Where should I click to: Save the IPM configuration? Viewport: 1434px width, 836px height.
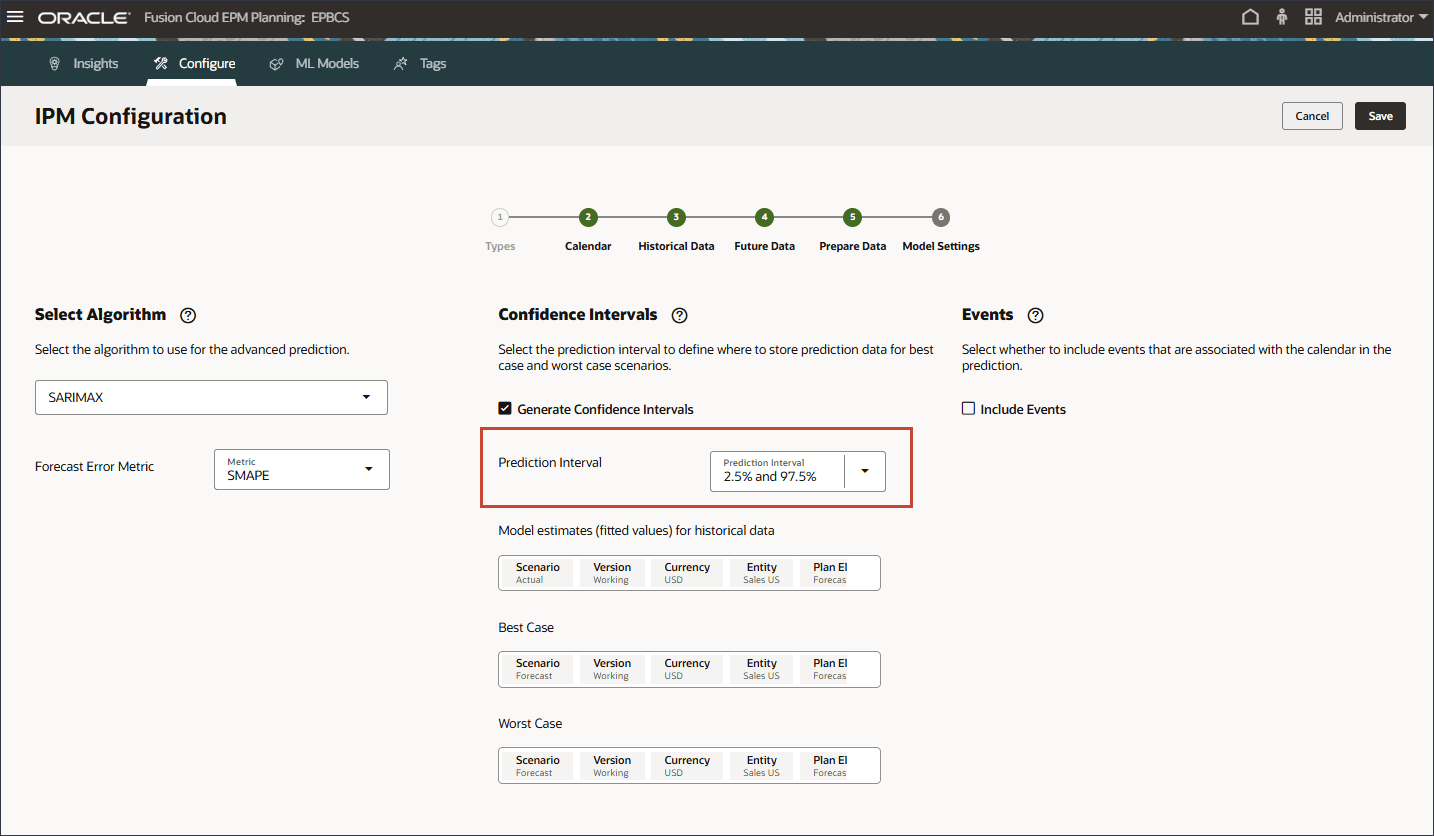point(1380,116)
